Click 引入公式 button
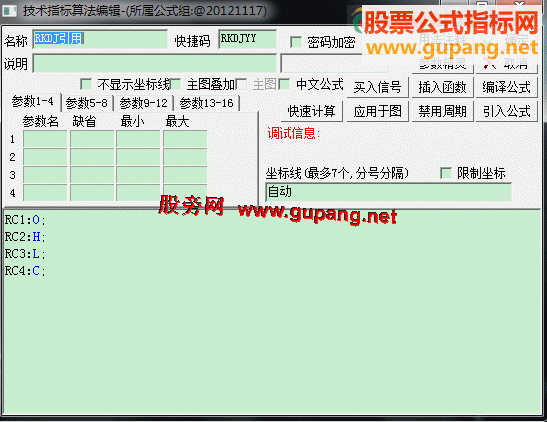 (507, 112)
